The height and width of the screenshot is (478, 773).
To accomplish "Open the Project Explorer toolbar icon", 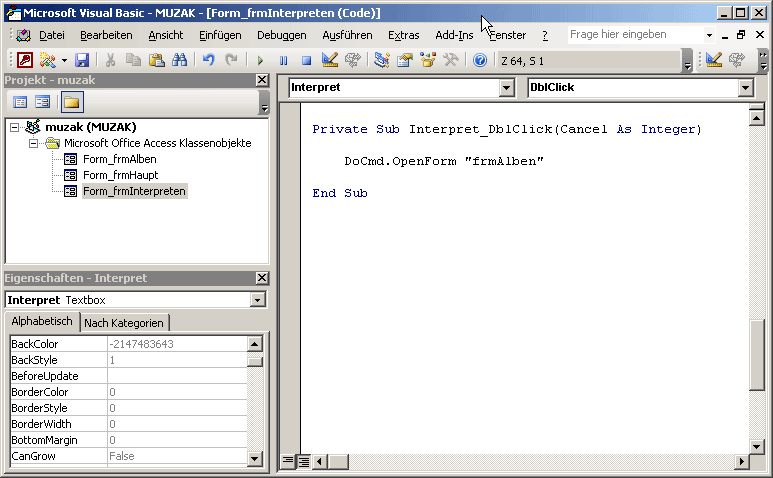I will [382, 60].
